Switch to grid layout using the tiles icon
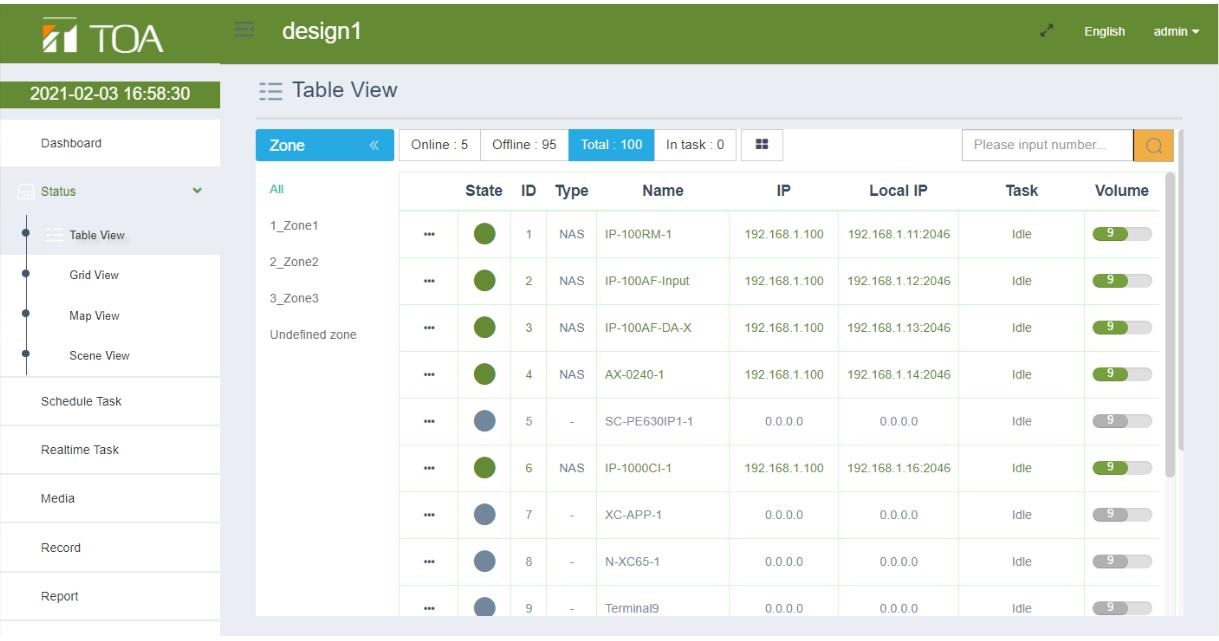Viewport: 1219px width, 641px height. pos(761,145)
